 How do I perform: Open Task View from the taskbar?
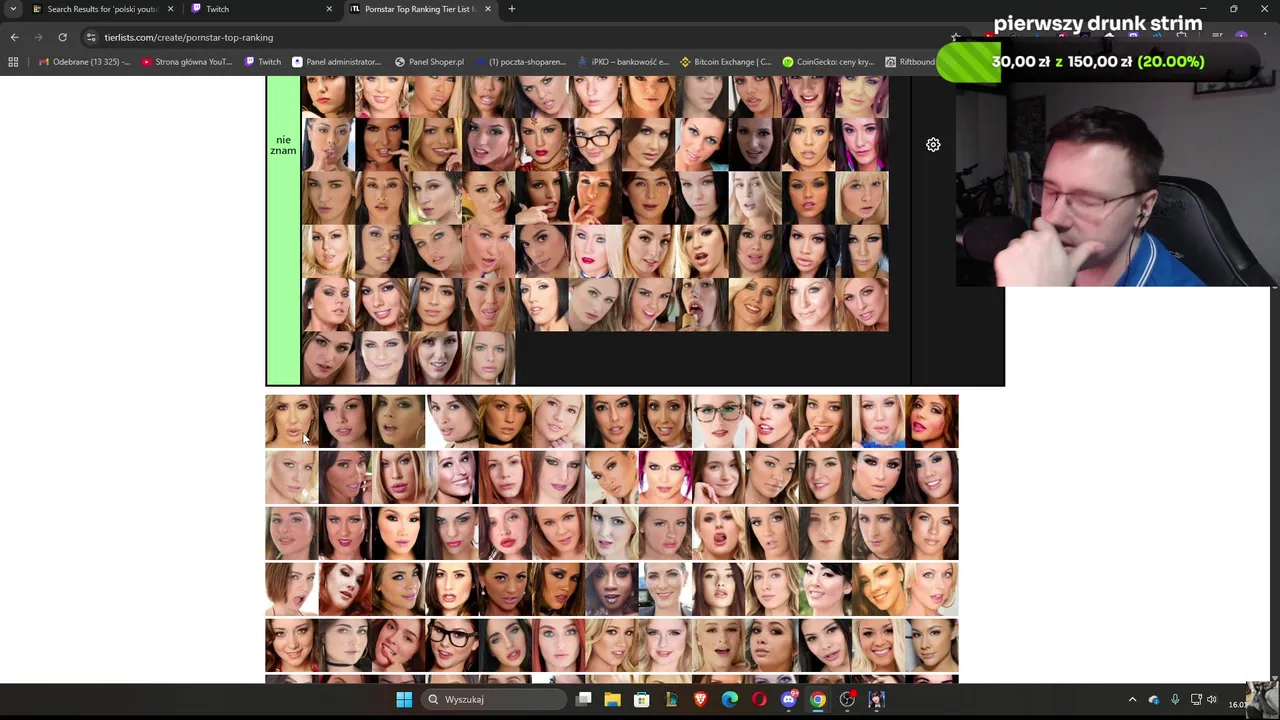pyautogui.click(x=584, y=699)
